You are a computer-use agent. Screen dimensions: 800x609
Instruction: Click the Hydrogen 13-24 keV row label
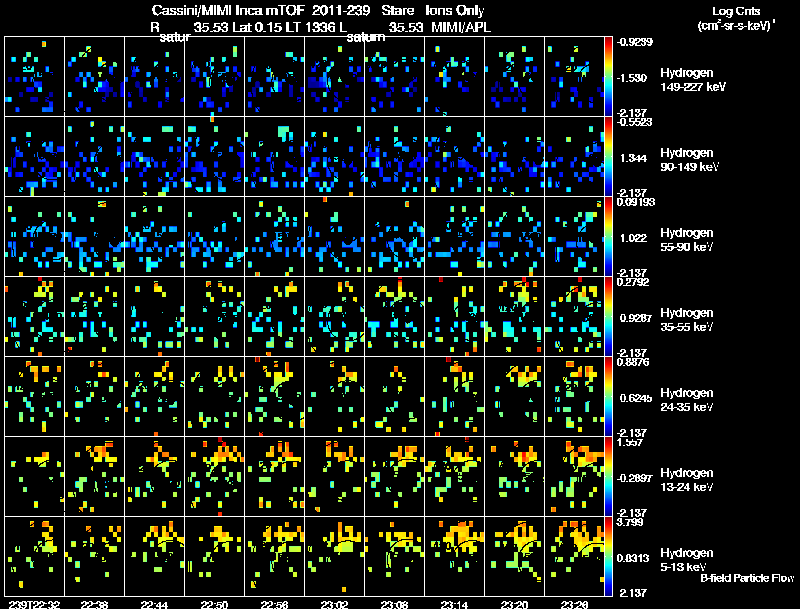[x=687, y=480]
